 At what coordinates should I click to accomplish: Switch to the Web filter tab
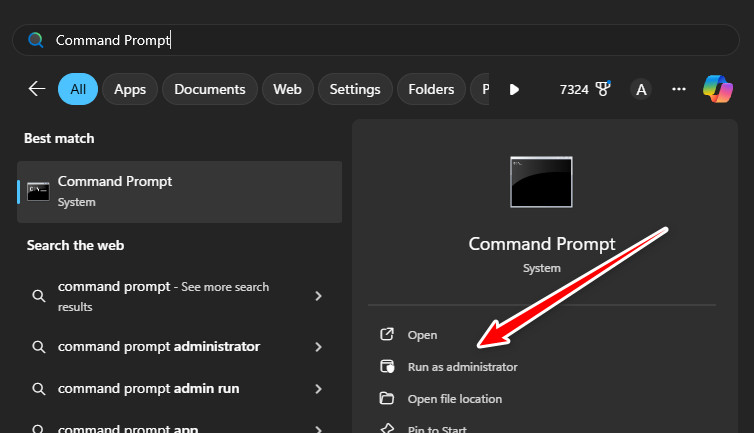tap(287, 89)
